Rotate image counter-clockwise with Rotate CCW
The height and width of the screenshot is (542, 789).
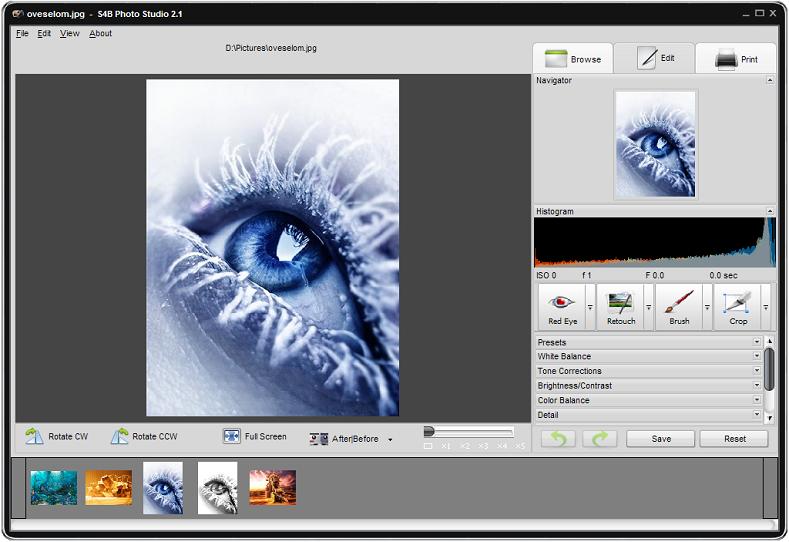pos(144,437)
